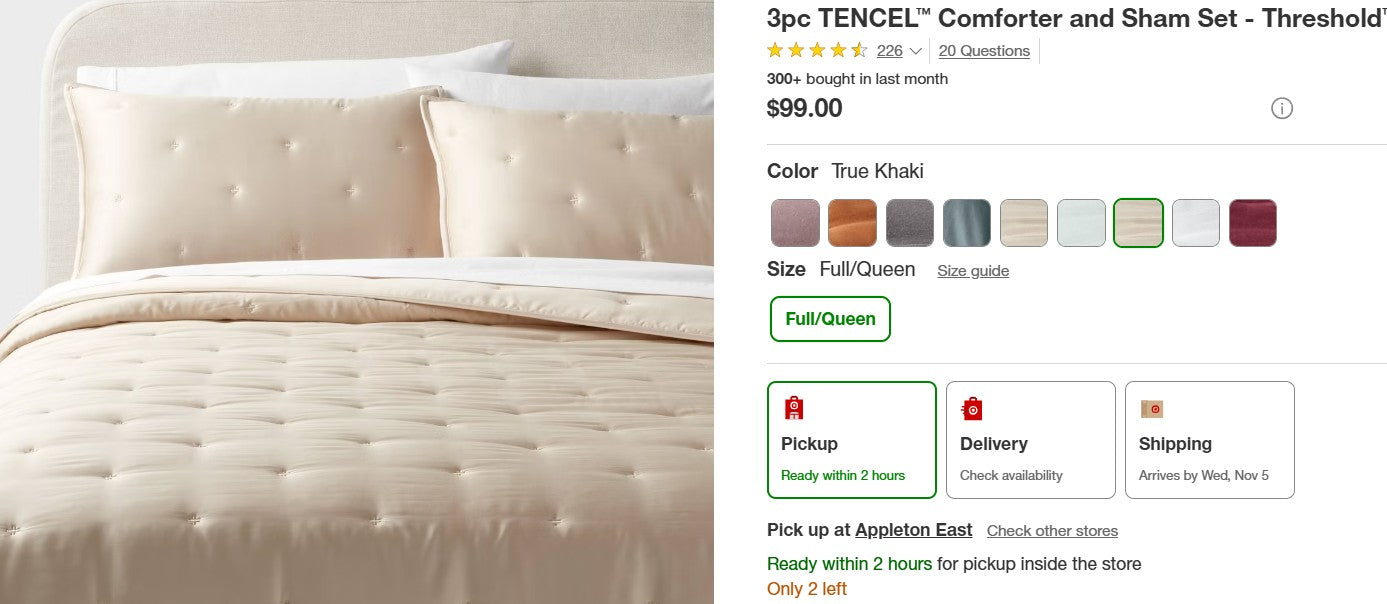Select the dark gray color swatch
This screenshot has width=1387, height=604.
coord(910,222)
